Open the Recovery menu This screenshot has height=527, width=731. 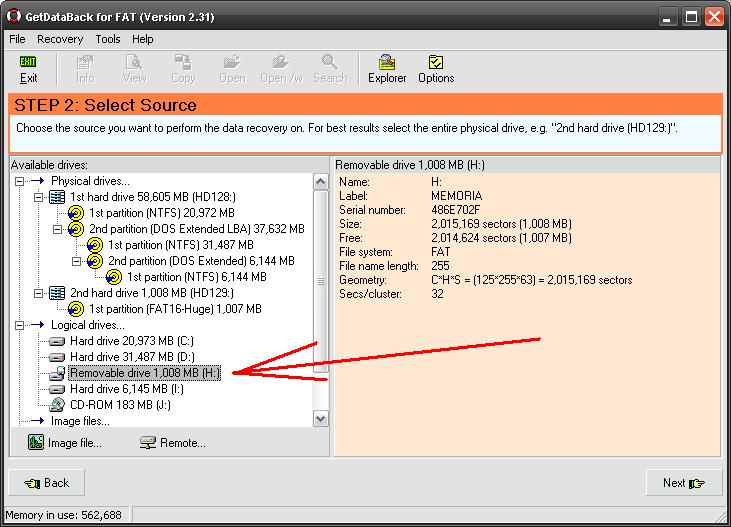[60, 39]
